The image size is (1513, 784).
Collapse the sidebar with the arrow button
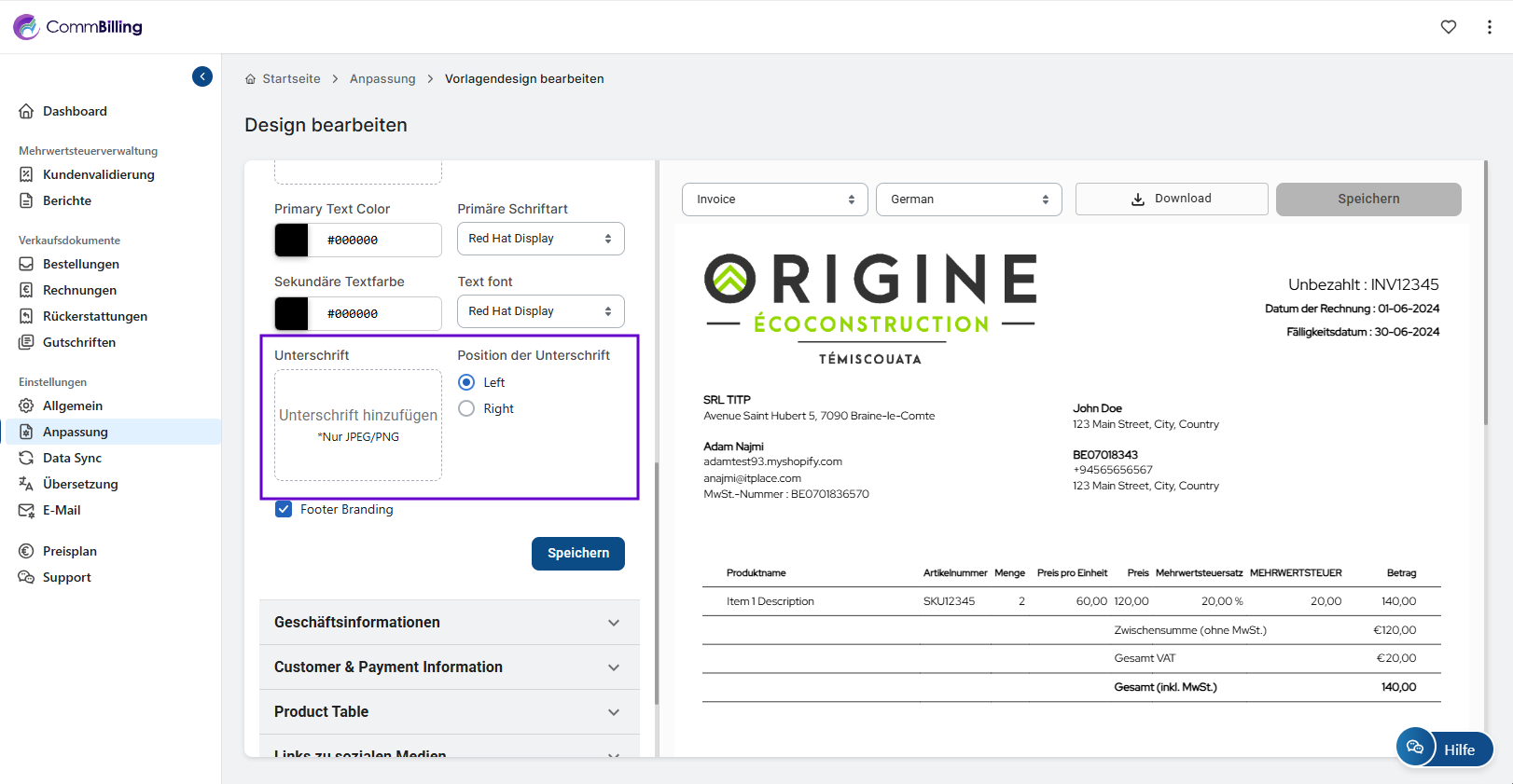pyautogui.click(x=202, y=76)
